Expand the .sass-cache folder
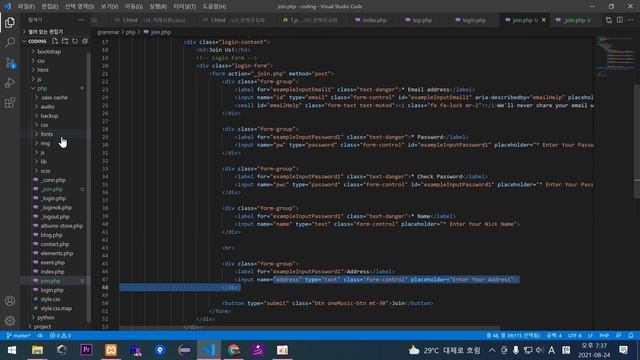This screenshot has width=640, height=360. pos(54,98)
